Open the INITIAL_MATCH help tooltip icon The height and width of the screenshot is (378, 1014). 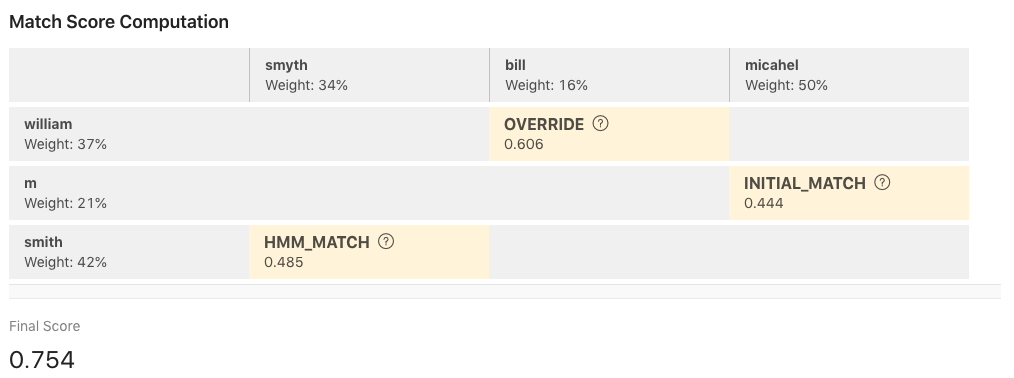[882, 182]
